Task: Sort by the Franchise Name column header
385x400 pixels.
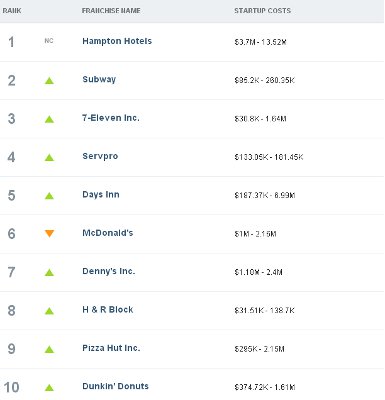Action: [111, 11]
